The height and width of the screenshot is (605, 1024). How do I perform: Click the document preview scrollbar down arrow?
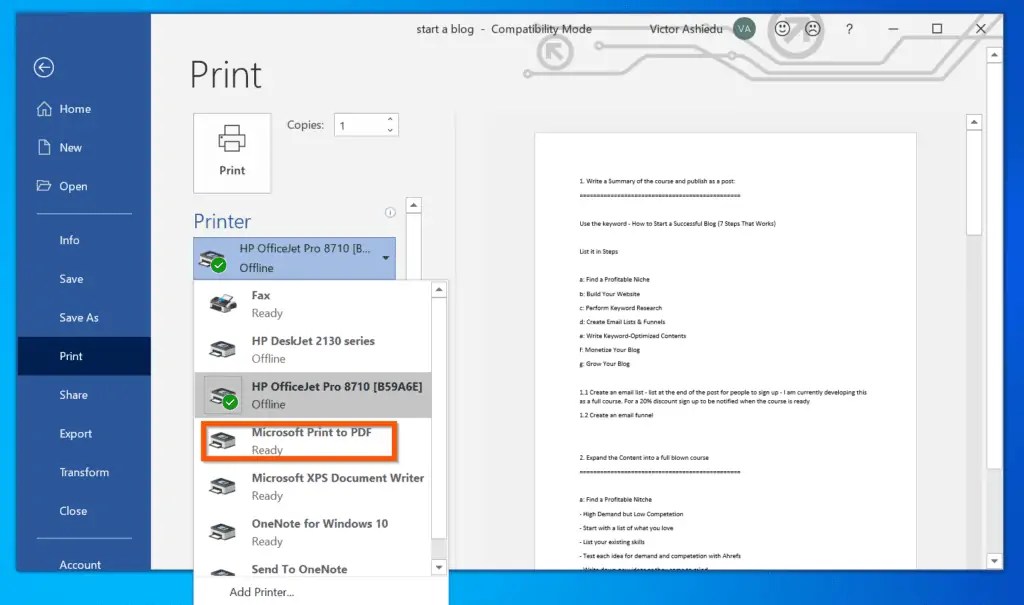click(x=995, y=561)
